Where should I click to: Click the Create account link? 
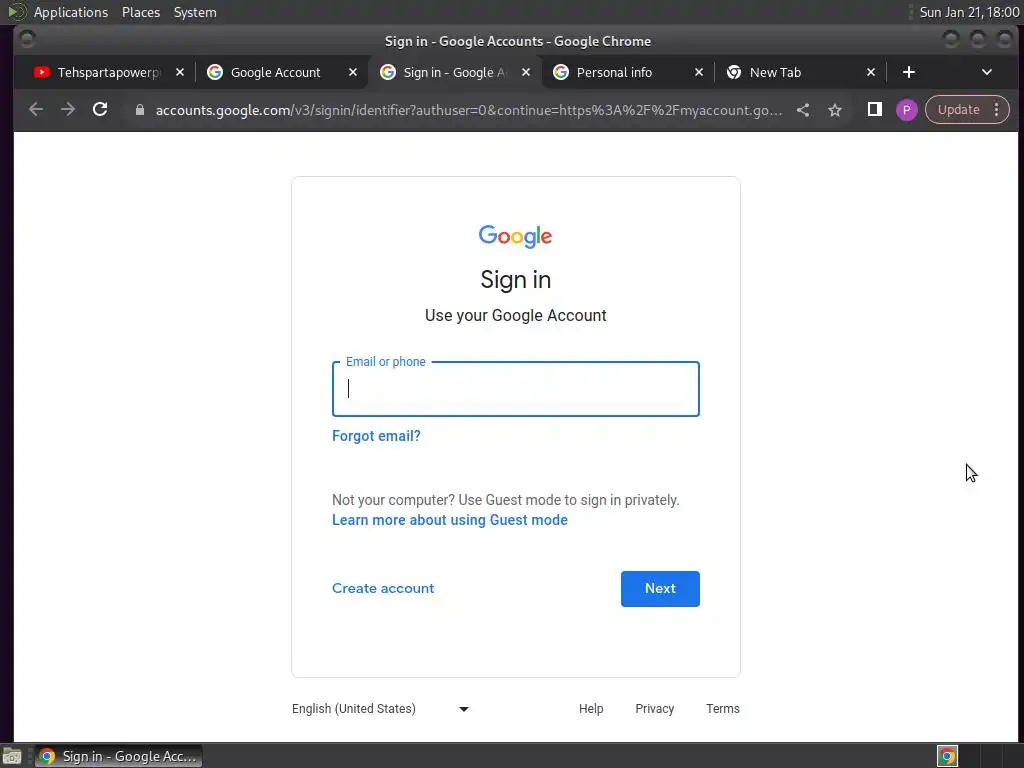[383, 588]
